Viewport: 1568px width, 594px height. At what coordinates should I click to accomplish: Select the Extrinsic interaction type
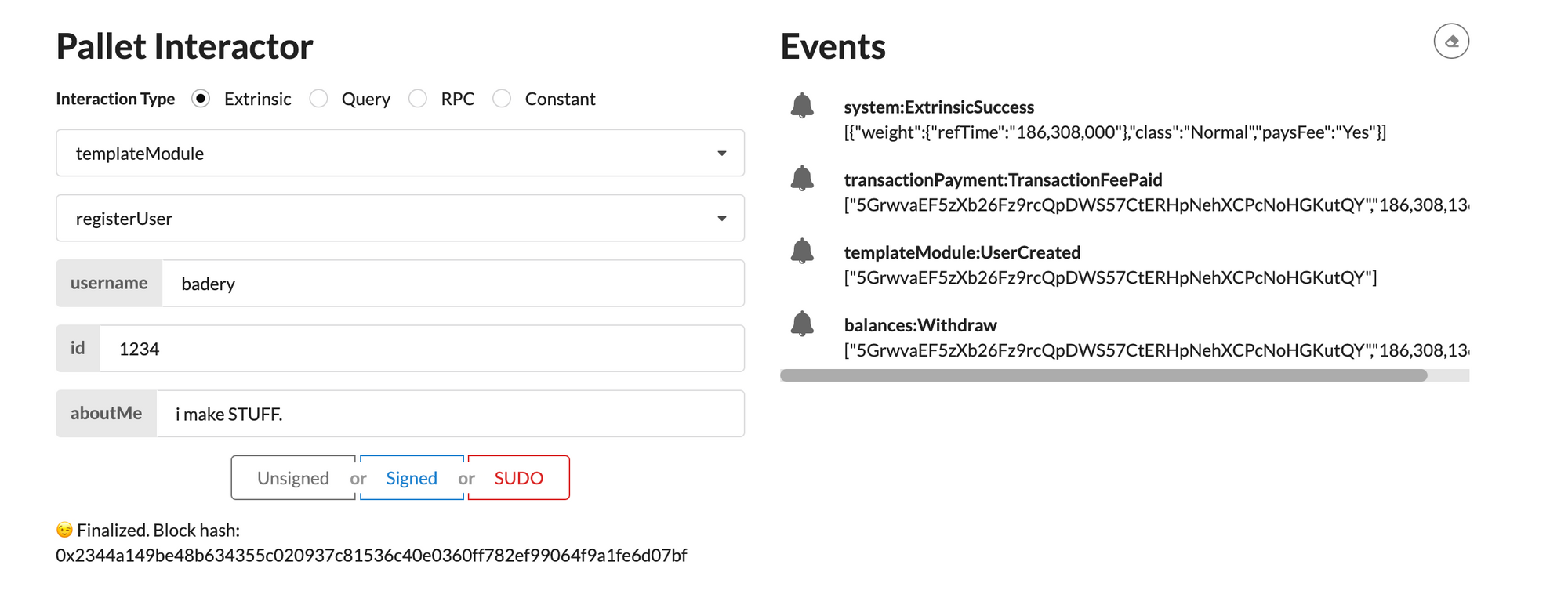(x=201, y=99)
